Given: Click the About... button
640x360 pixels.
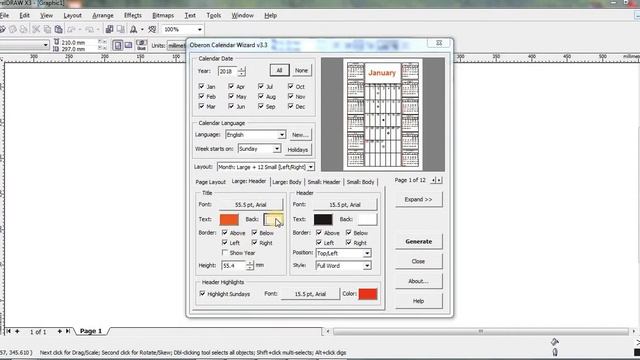Looking at the screenshot, I should pyautogui.click(x=418, y=281).
